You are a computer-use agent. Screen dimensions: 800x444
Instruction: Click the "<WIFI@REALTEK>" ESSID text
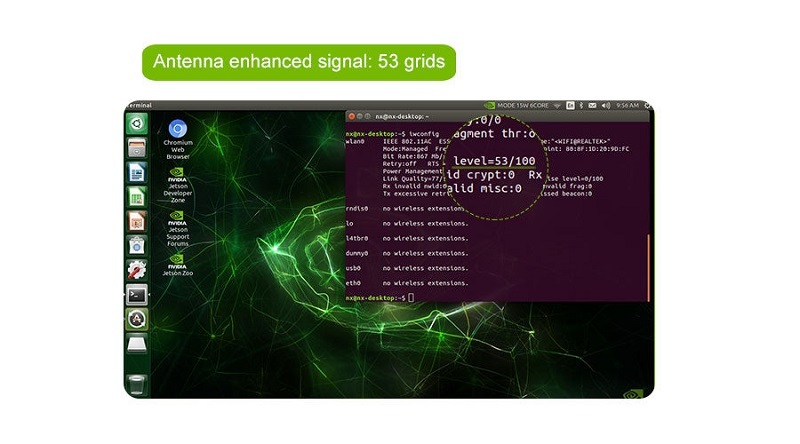pyautogui.click(x=581, y=141)
